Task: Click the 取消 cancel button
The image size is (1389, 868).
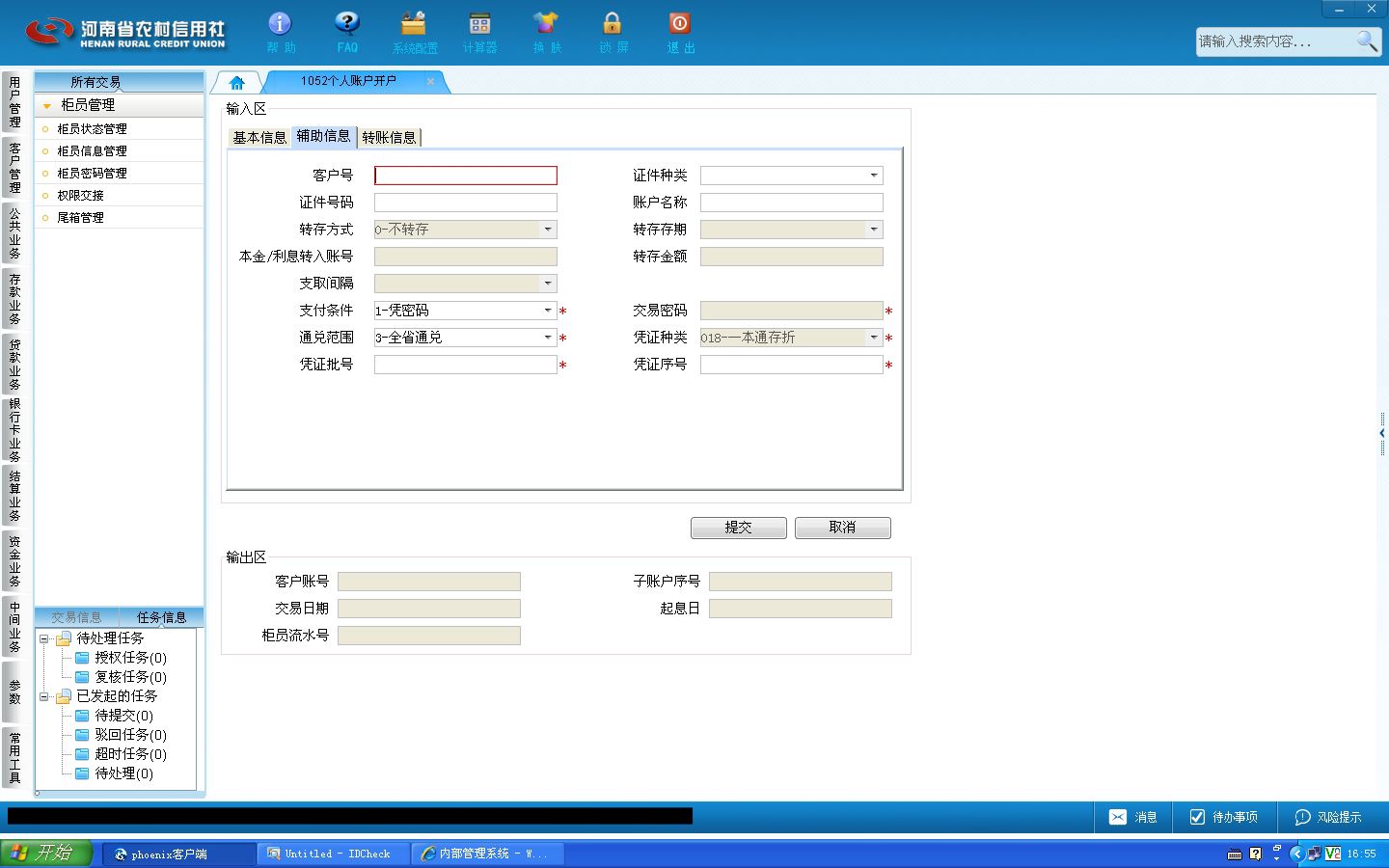Action: pos(842,528)
